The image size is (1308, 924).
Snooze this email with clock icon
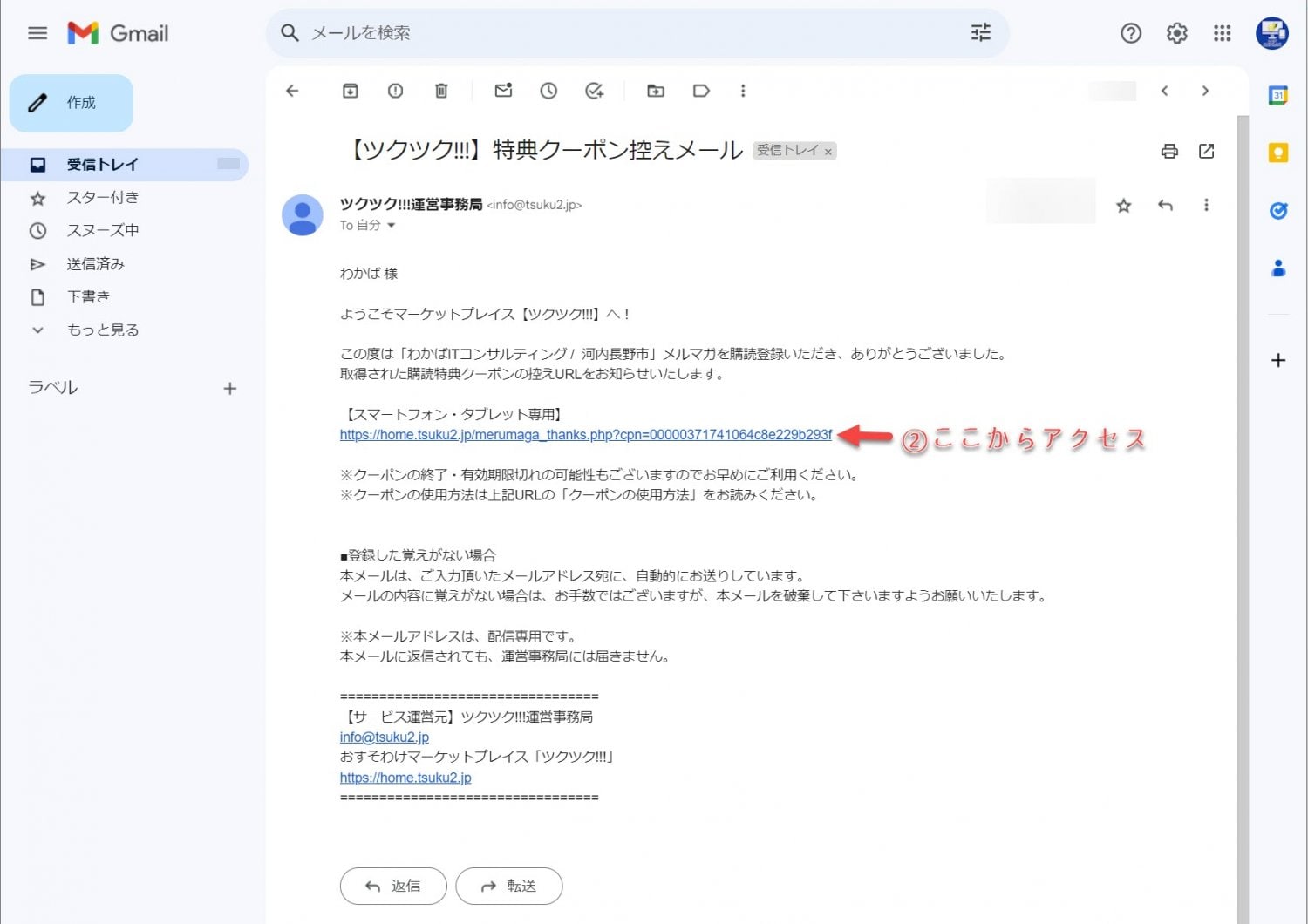coord(548,91)
